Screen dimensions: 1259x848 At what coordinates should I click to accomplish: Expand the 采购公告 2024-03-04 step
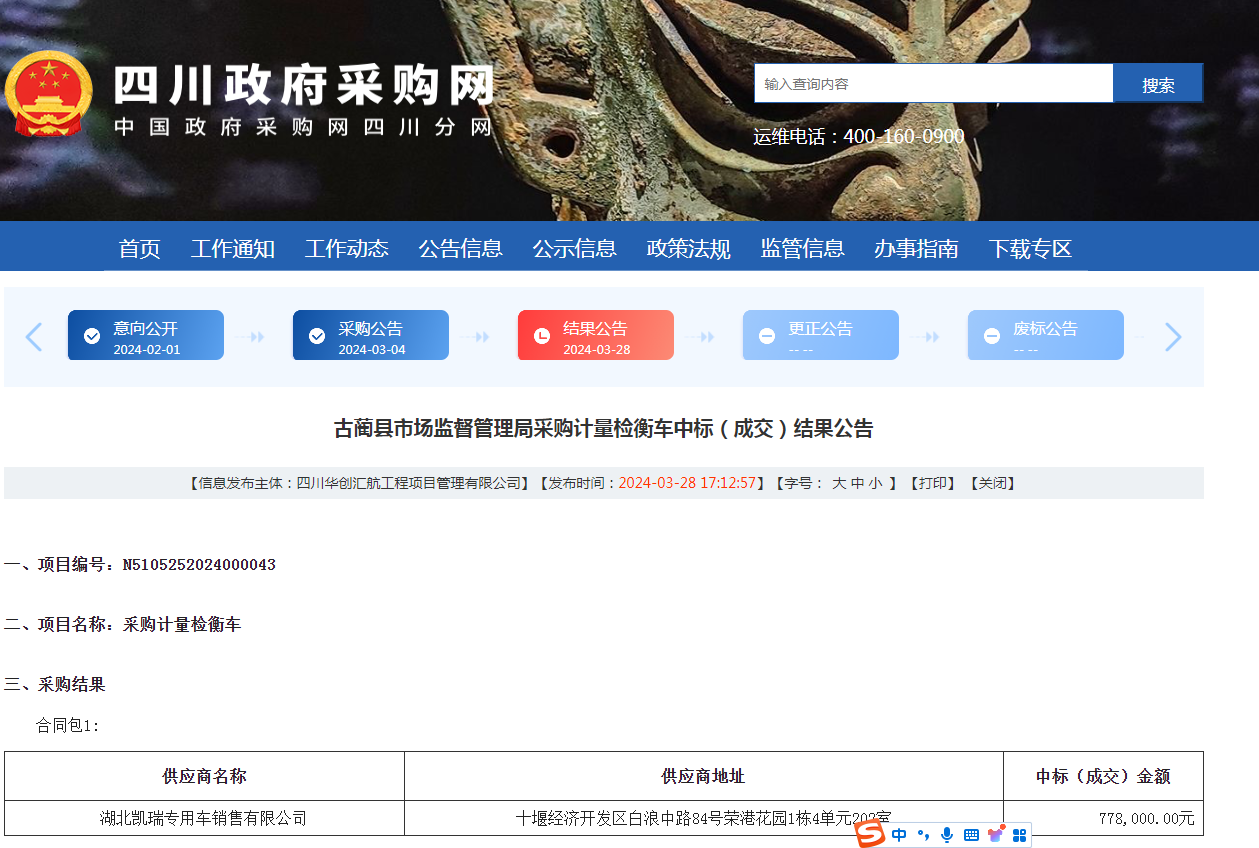pyautogui.click(x=370, y=335)
